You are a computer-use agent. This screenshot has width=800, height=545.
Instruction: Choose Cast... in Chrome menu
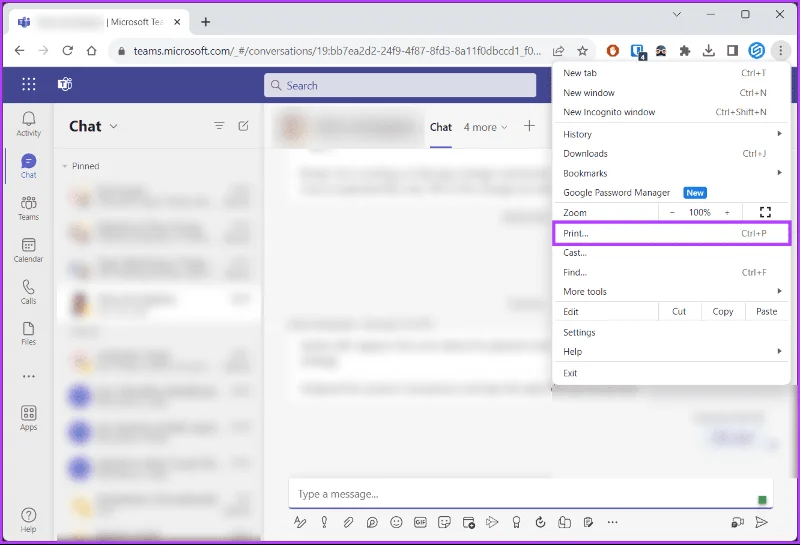click(671, 253)
